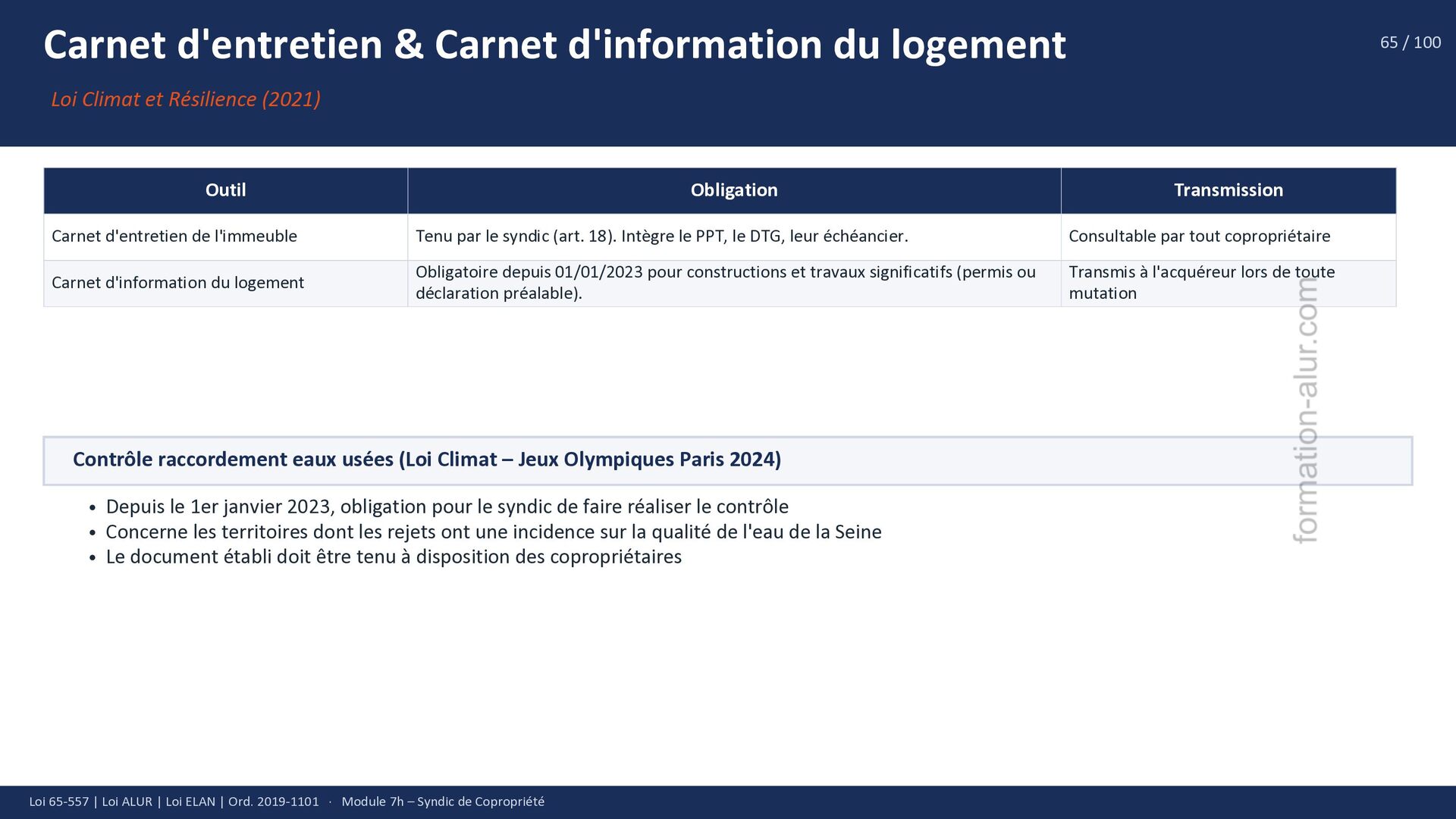Screen dimensions: 1456x819
Task: Click footer text 'Loi 65-557 | Loi ALUR'
Action: point(90,802)
